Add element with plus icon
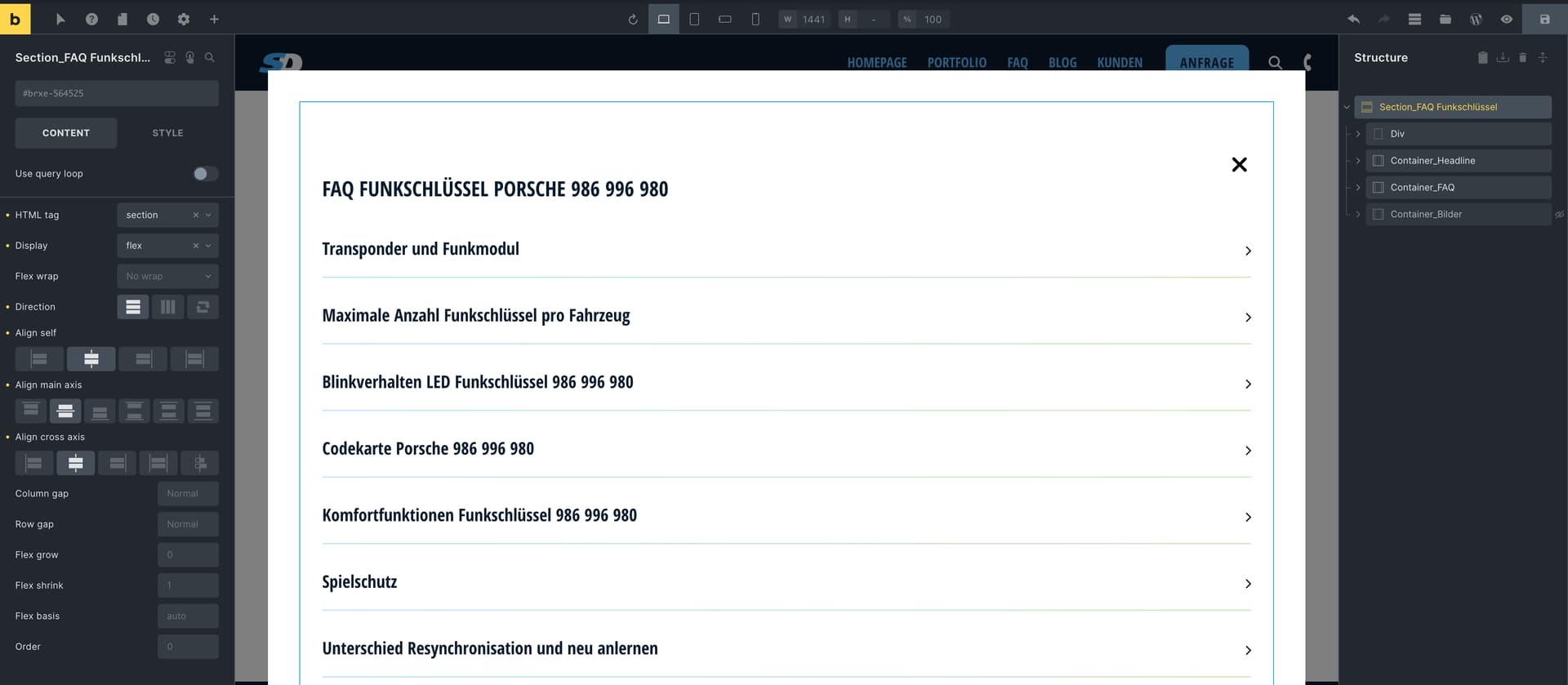This screenshot has height=685, width=1568. [214, 19]
